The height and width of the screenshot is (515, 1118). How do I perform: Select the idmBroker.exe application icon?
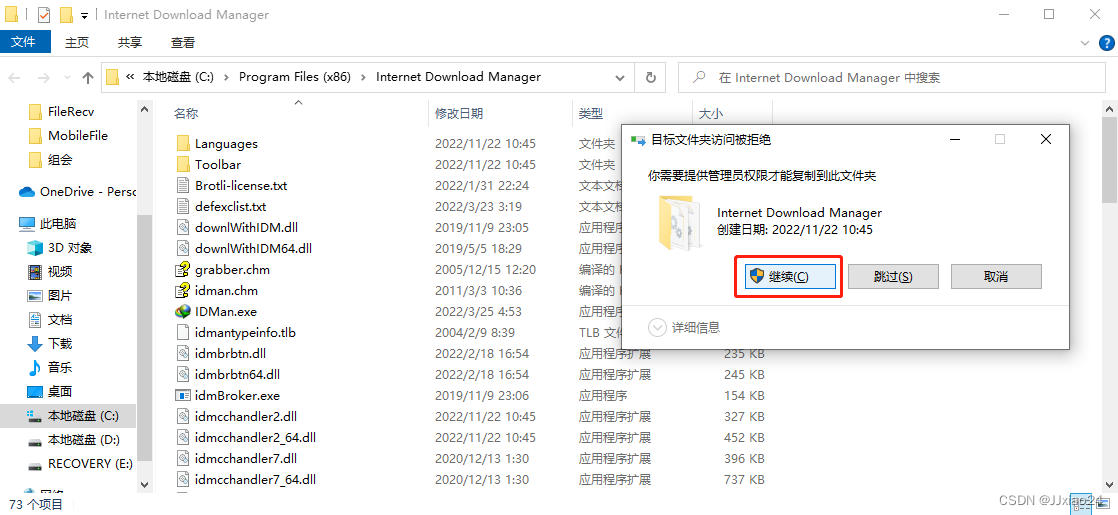pos(183,395)
